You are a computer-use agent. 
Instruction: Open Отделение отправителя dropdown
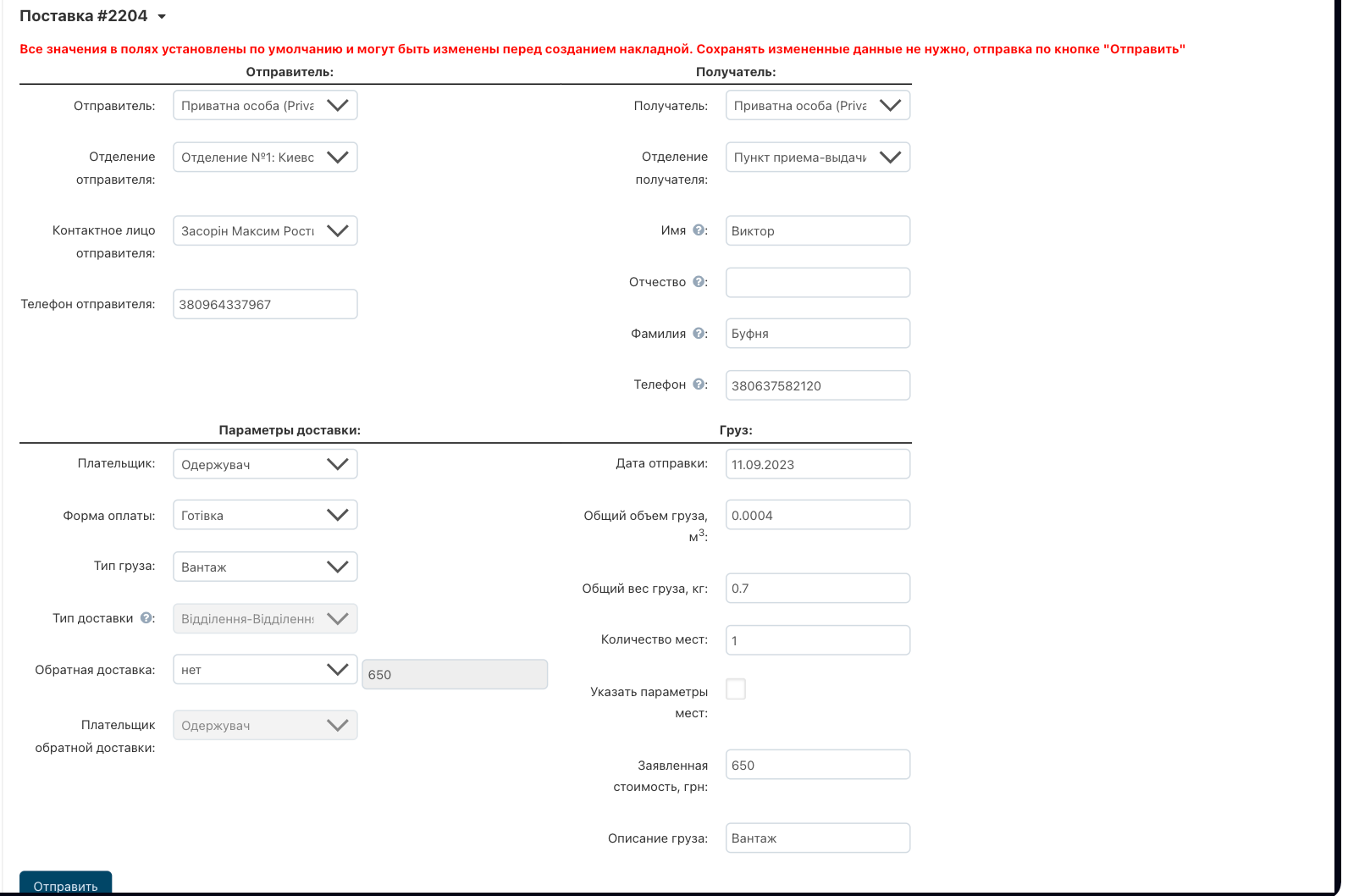[265, 158]
